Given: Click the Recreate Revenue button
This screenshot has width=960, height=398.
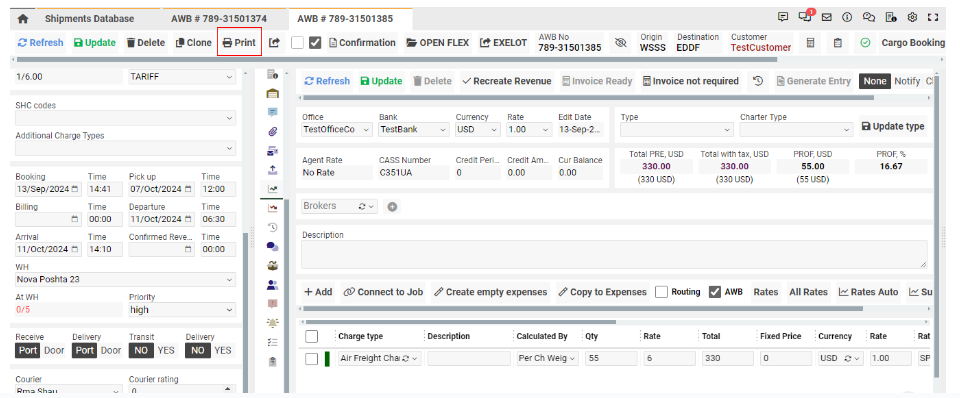Looking at the screenshot, I should pos(507,81).
